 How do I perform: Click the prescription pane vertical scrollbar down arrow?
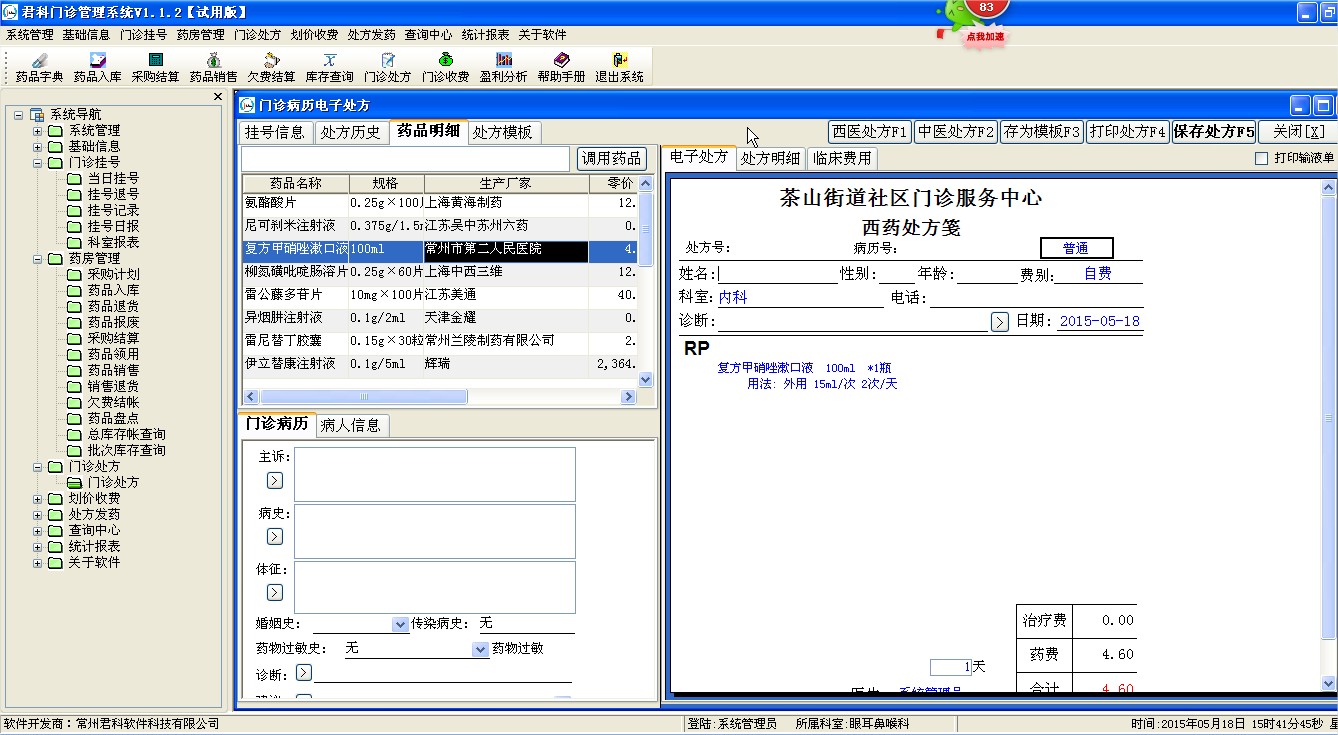pos(1329,684)
